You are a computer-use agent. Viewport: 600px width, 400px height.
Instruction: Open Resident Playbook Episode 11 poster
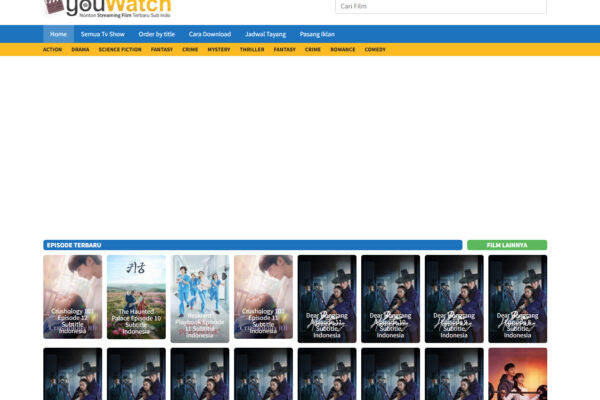coord(200,299)
